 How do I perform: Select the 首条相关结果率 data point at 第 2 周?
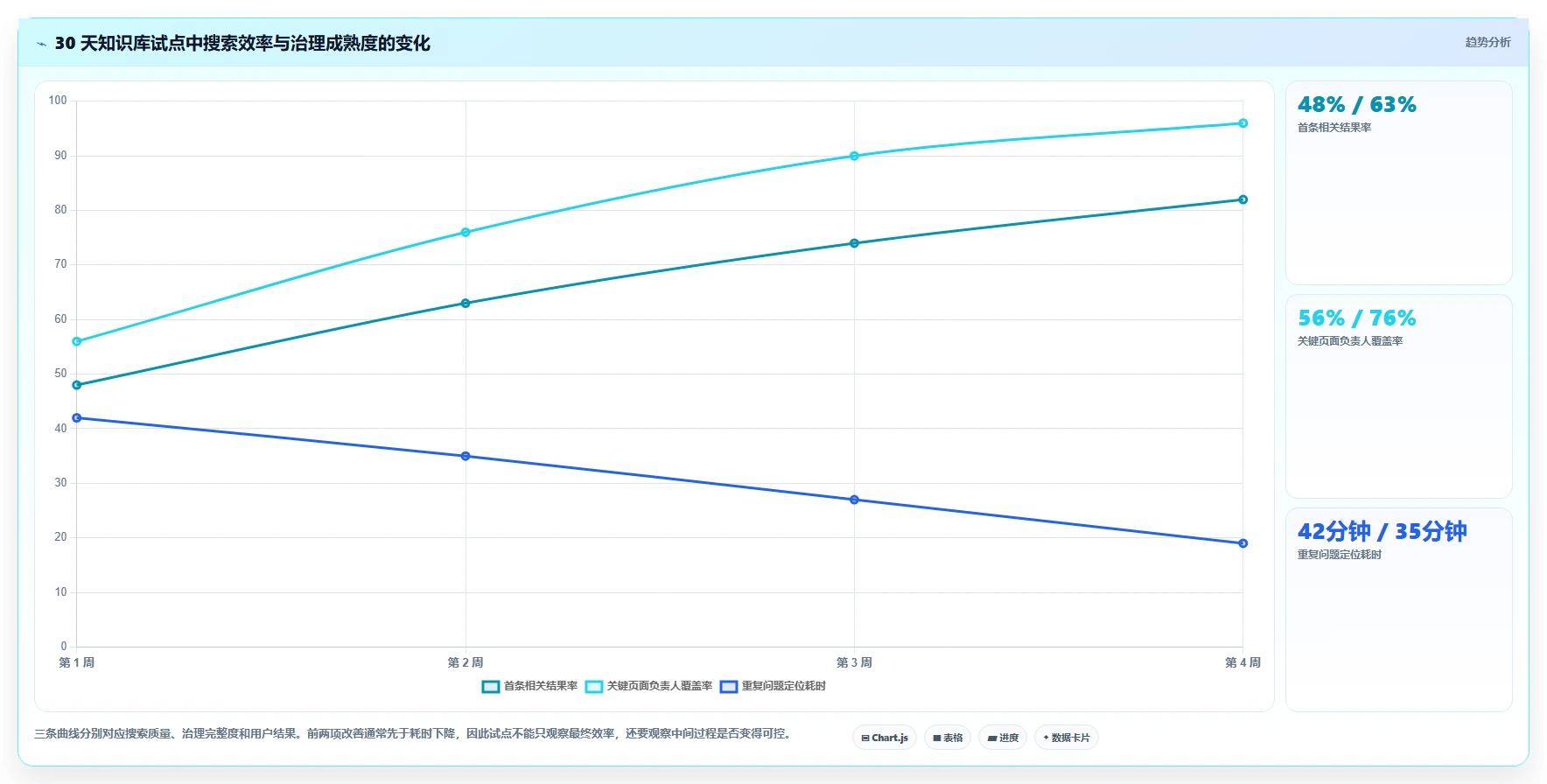[465, 304]
